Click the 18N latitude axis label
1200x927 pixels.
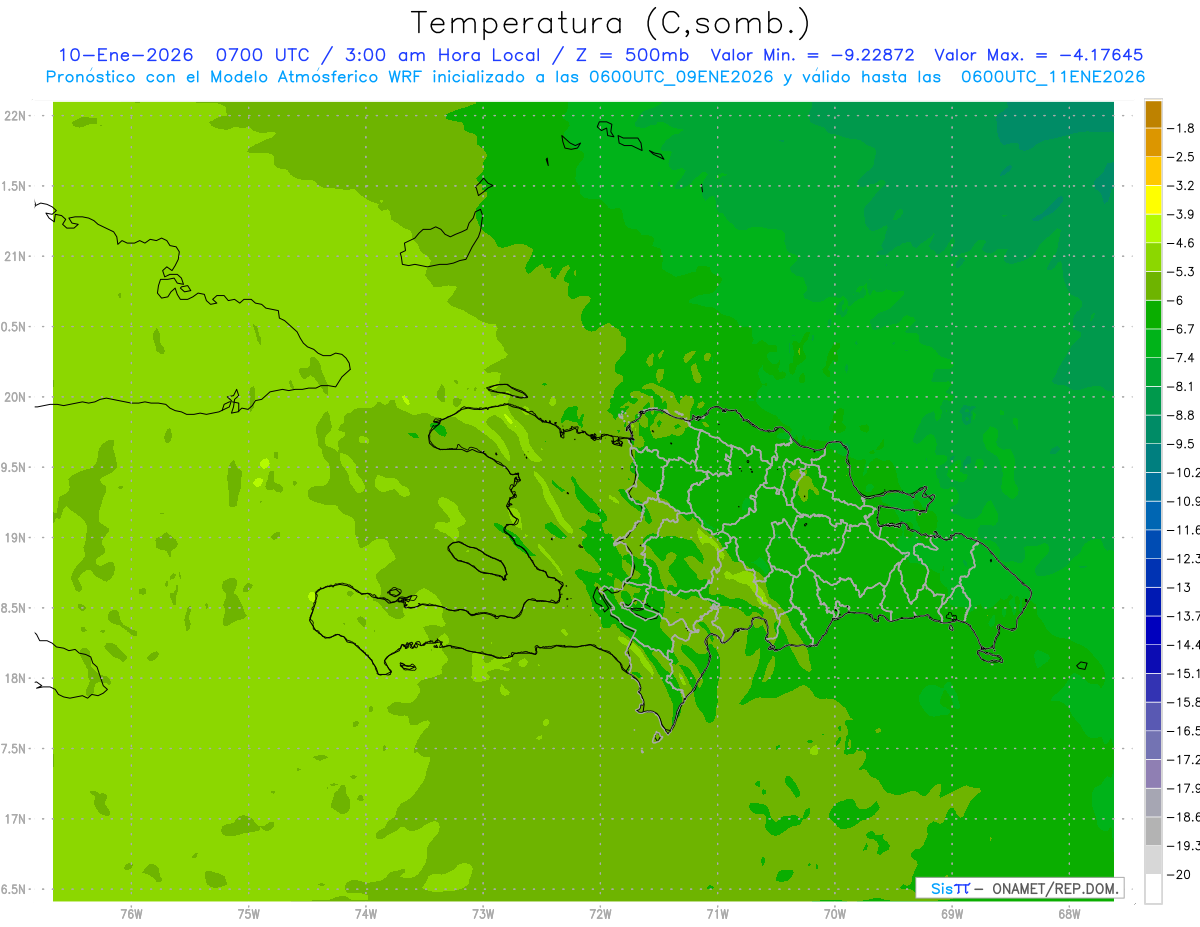tap(15, 679)
